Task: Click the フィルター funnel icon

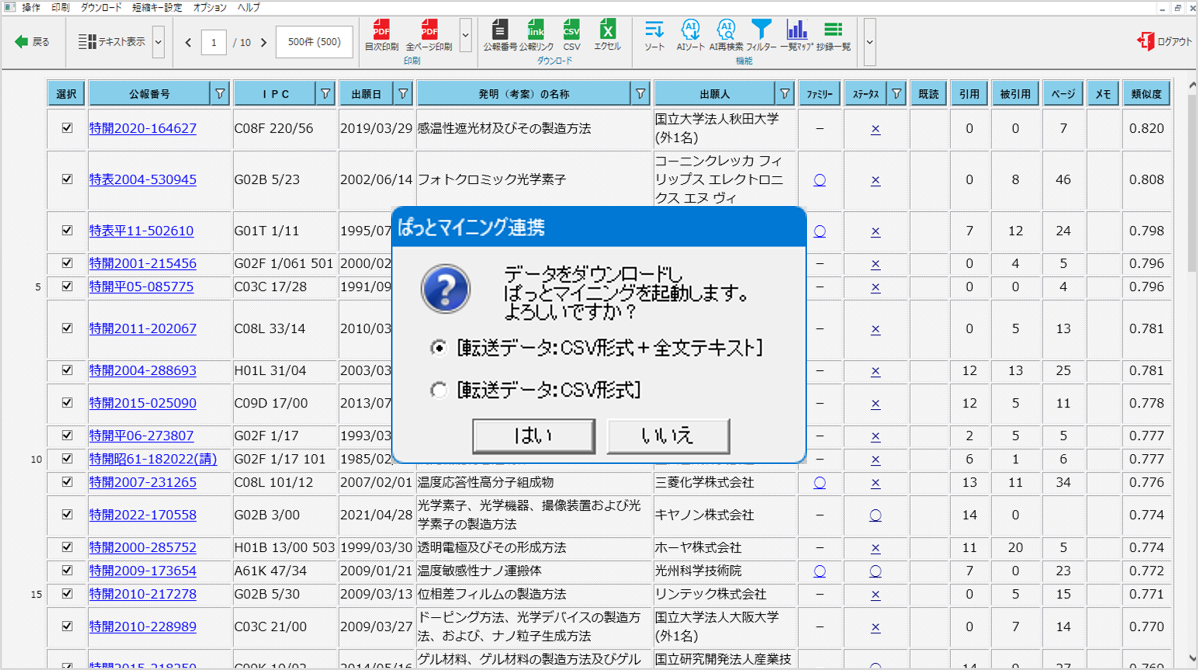Action: (x=761, y=30)
